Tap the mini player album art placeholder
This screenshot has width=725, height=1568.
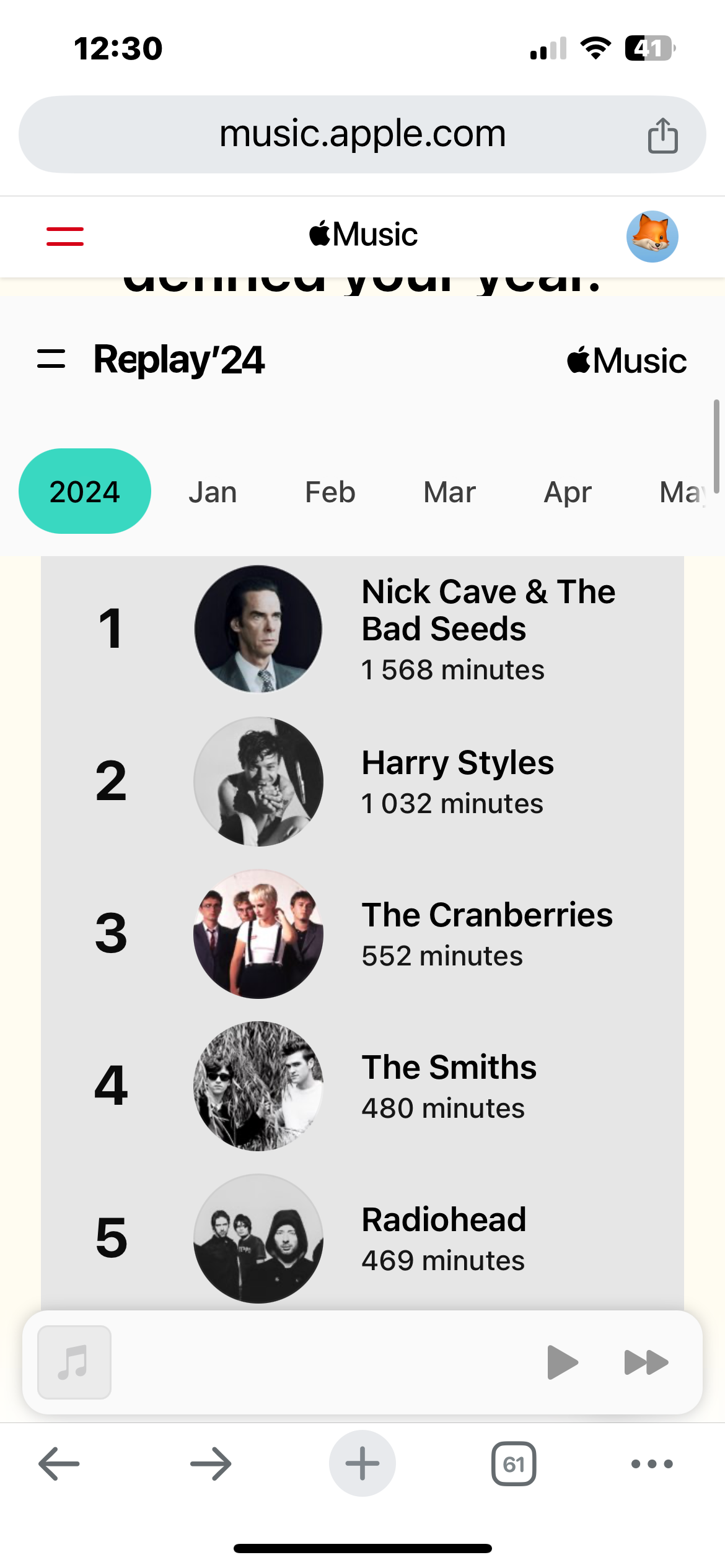tap(74, 1362)
